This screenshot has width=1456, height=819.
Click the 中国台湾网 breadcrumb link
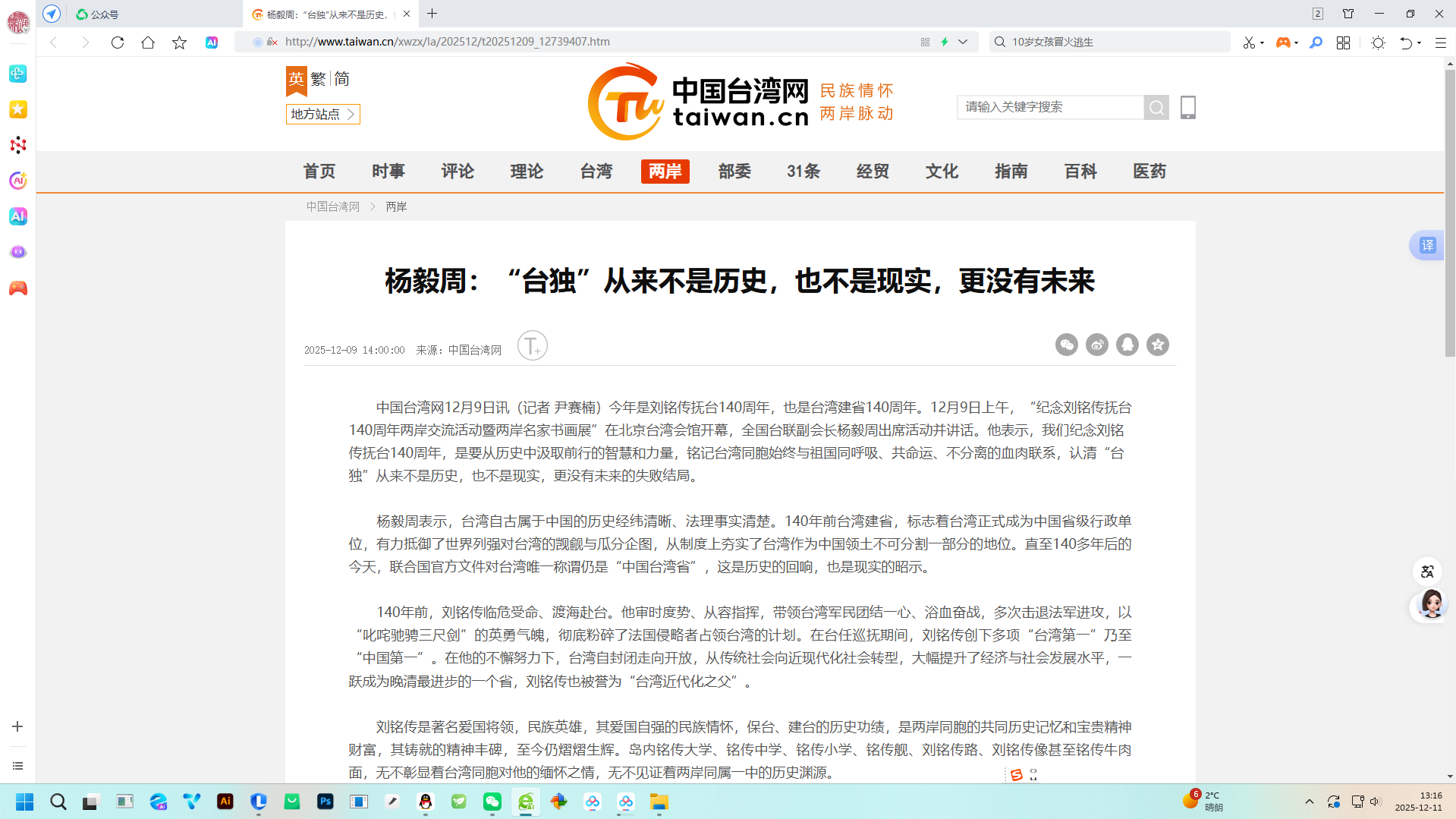tap(332, 206)
